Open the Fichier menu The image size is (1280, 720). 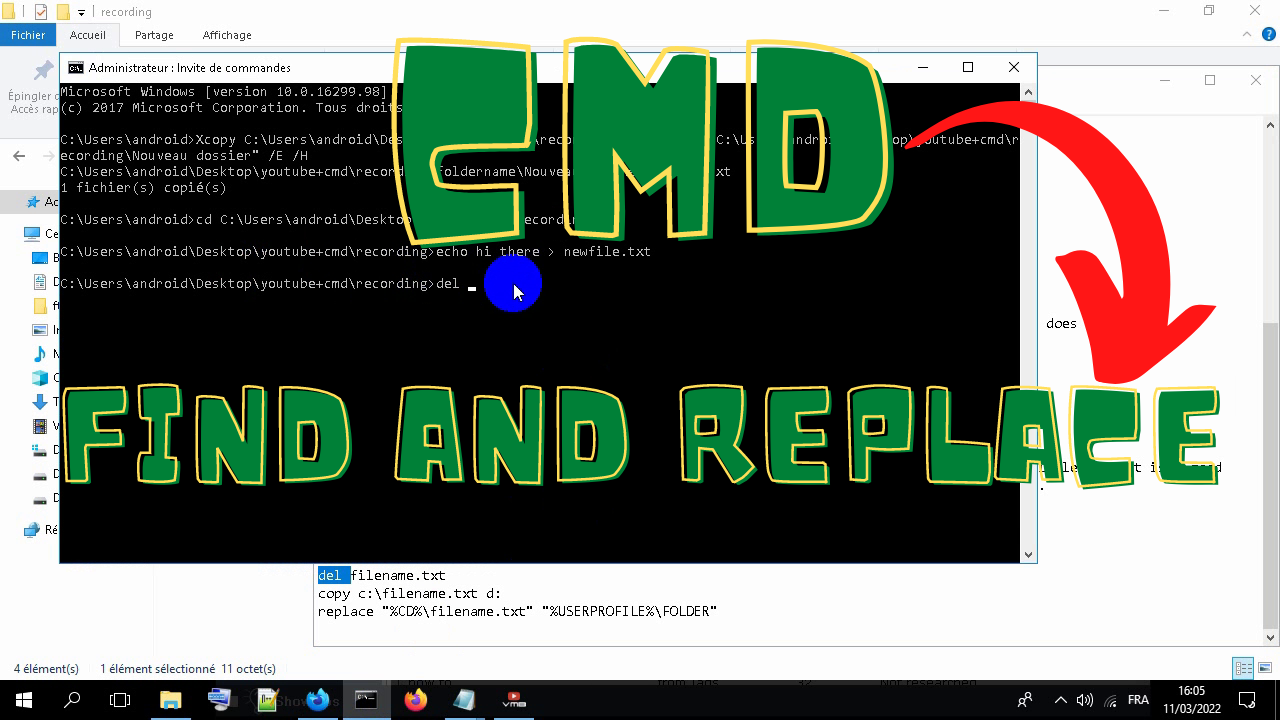point(27,34)
